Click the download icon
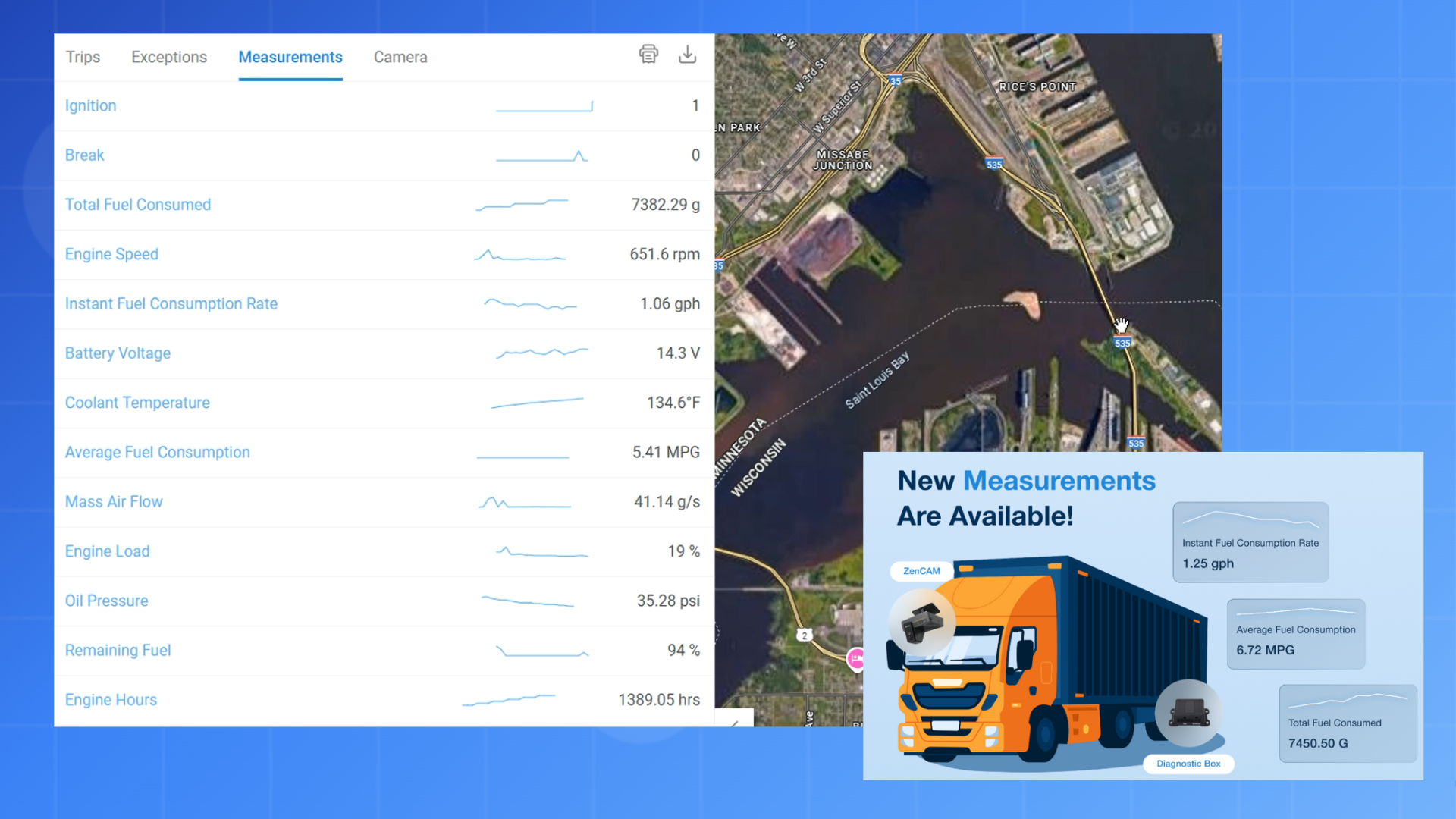The height and width of the screenshot is (819, 1456). pos(687,55)
